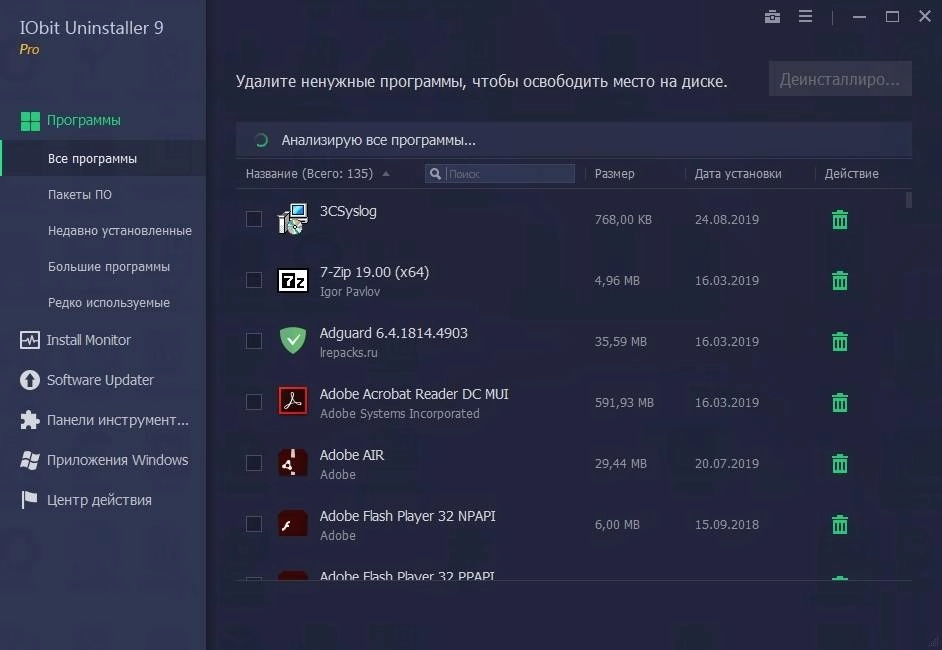Image resolution: width=942 pixels, height=650 pixels.
Task: Tick the Adobe AIR checkbox
Action: coord(254,463)
